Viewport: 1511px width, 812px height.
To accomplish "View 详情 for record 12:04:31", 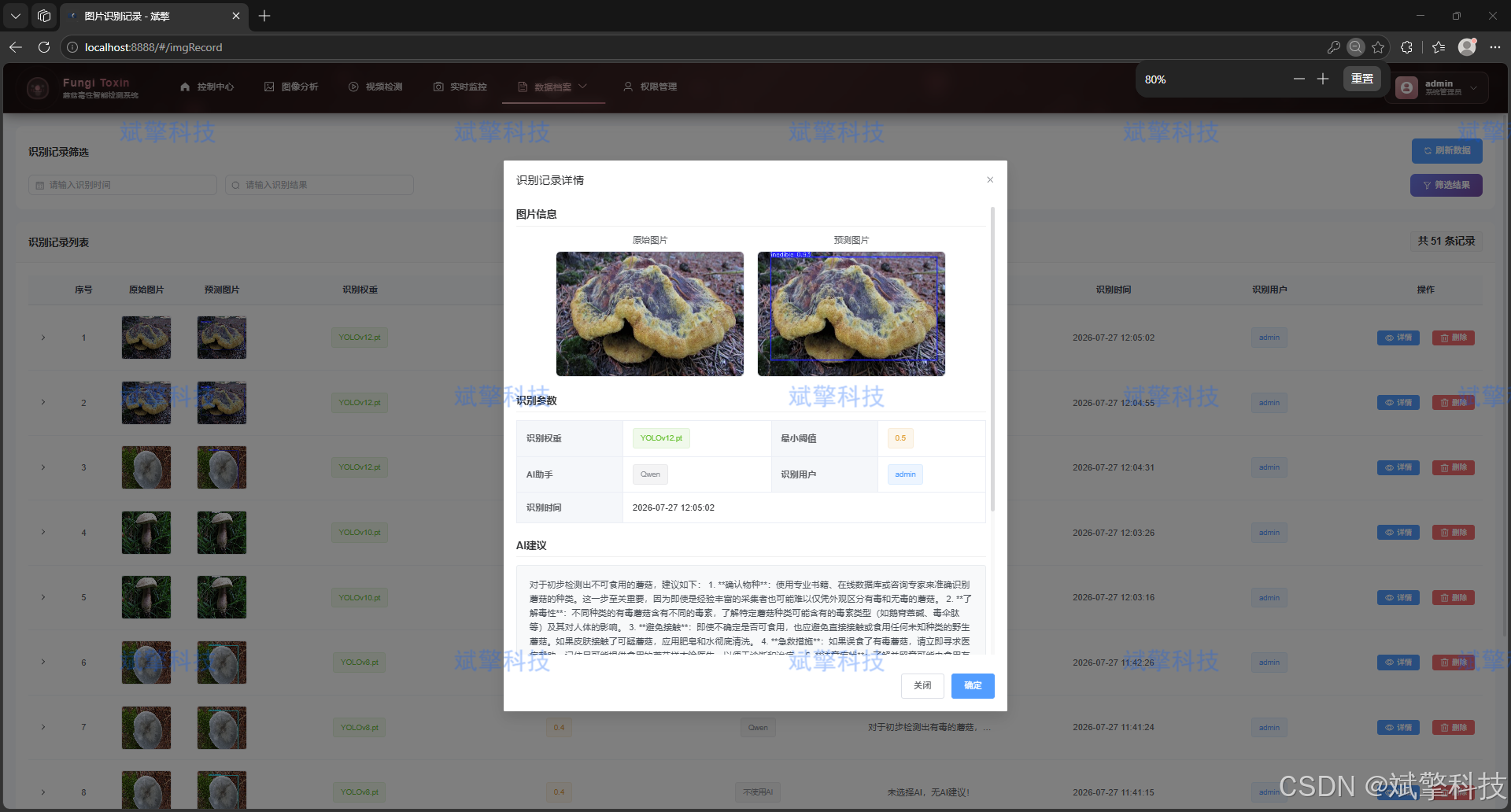I will pyautogui.click(x=1398, y=467).
